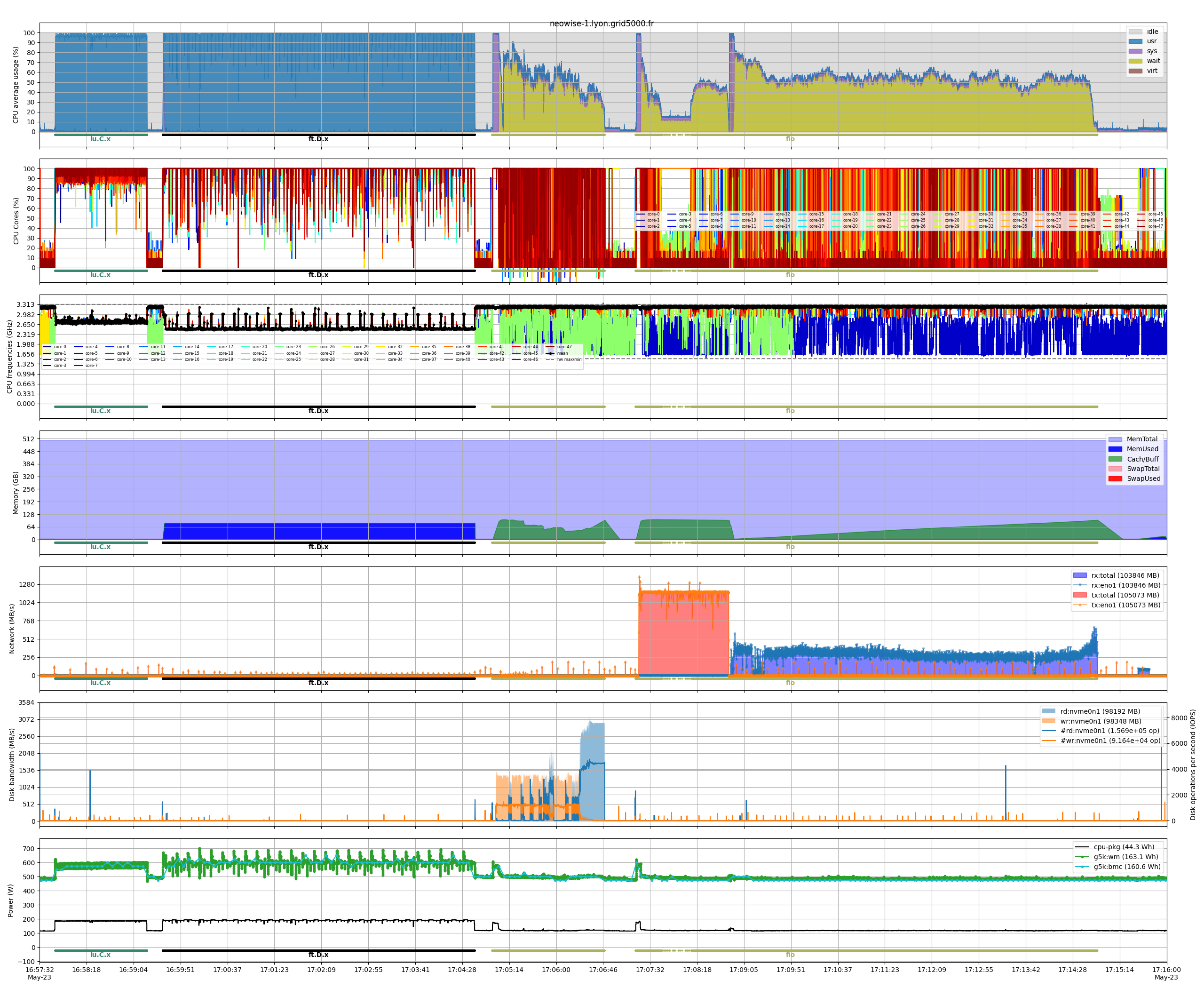
Task: Click the 17:06:00 time axis tick label
Action: click(x=556, y=970)
